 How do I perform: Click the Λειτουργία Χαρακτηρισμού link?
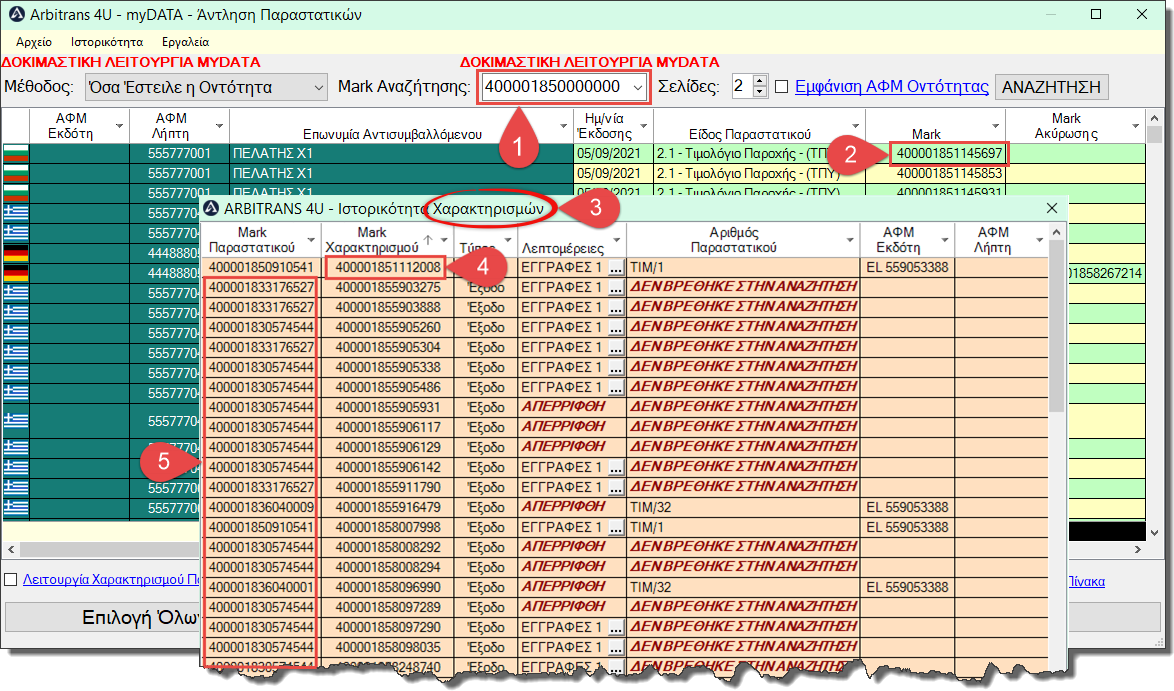(112, 579)
